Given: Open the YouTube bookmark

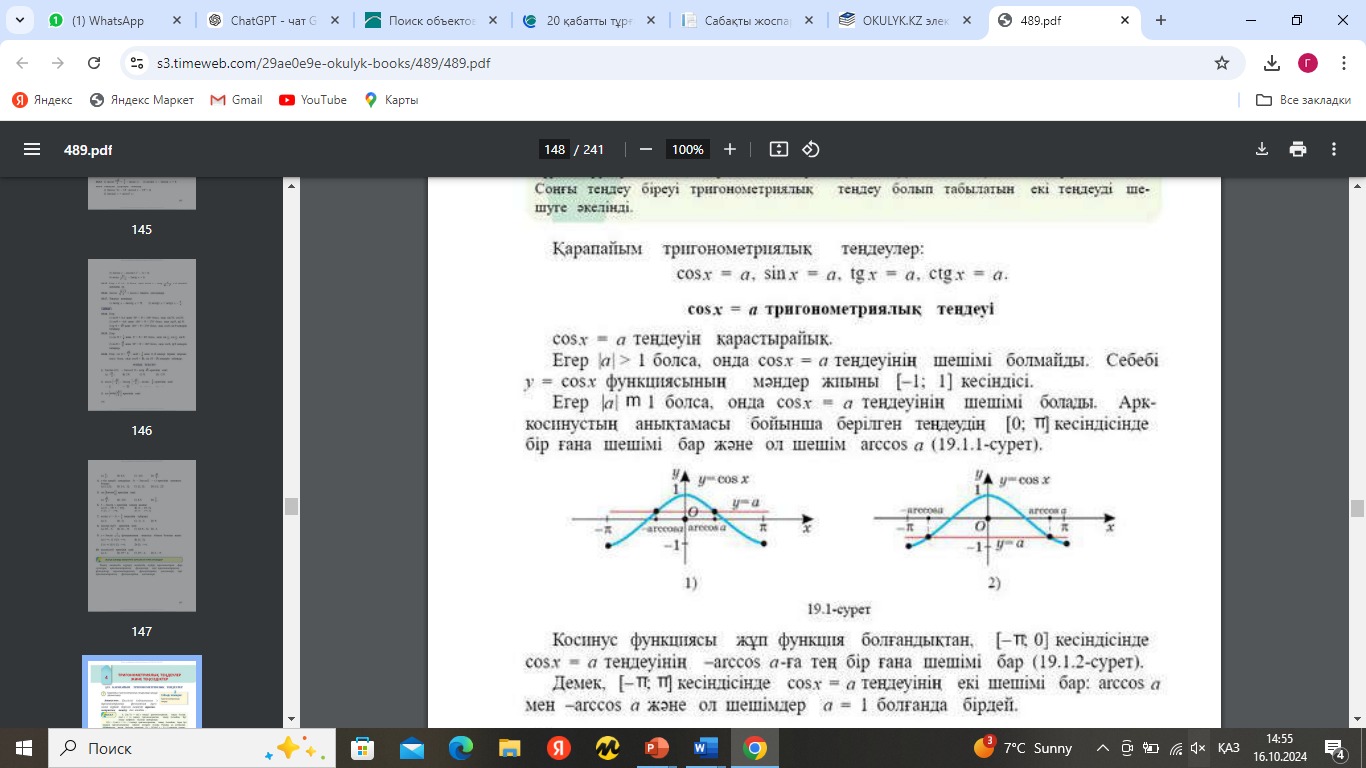Looking at the screenshot, I should point(313,100).
